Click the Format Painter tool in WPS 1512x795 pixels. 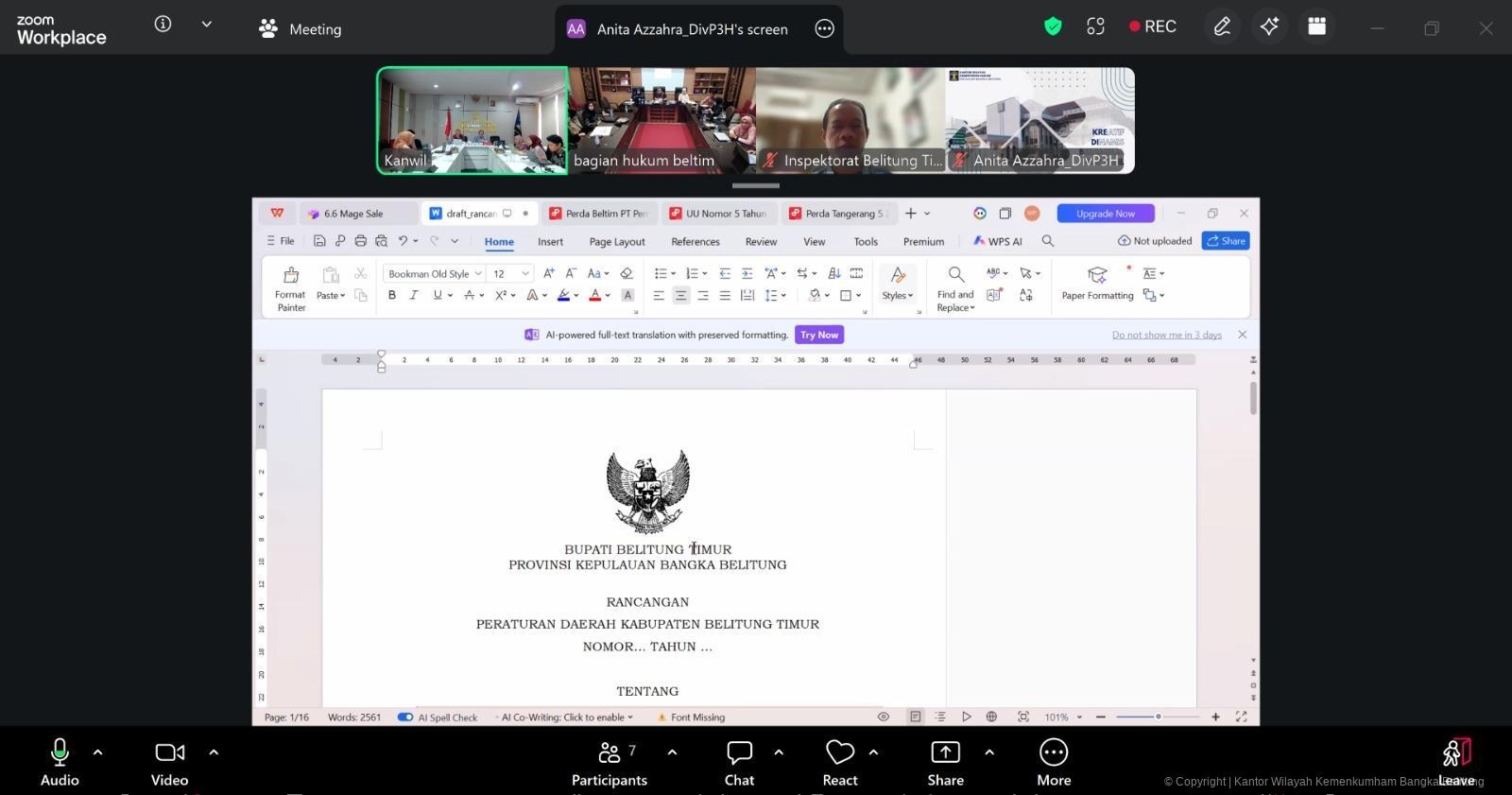291,288
